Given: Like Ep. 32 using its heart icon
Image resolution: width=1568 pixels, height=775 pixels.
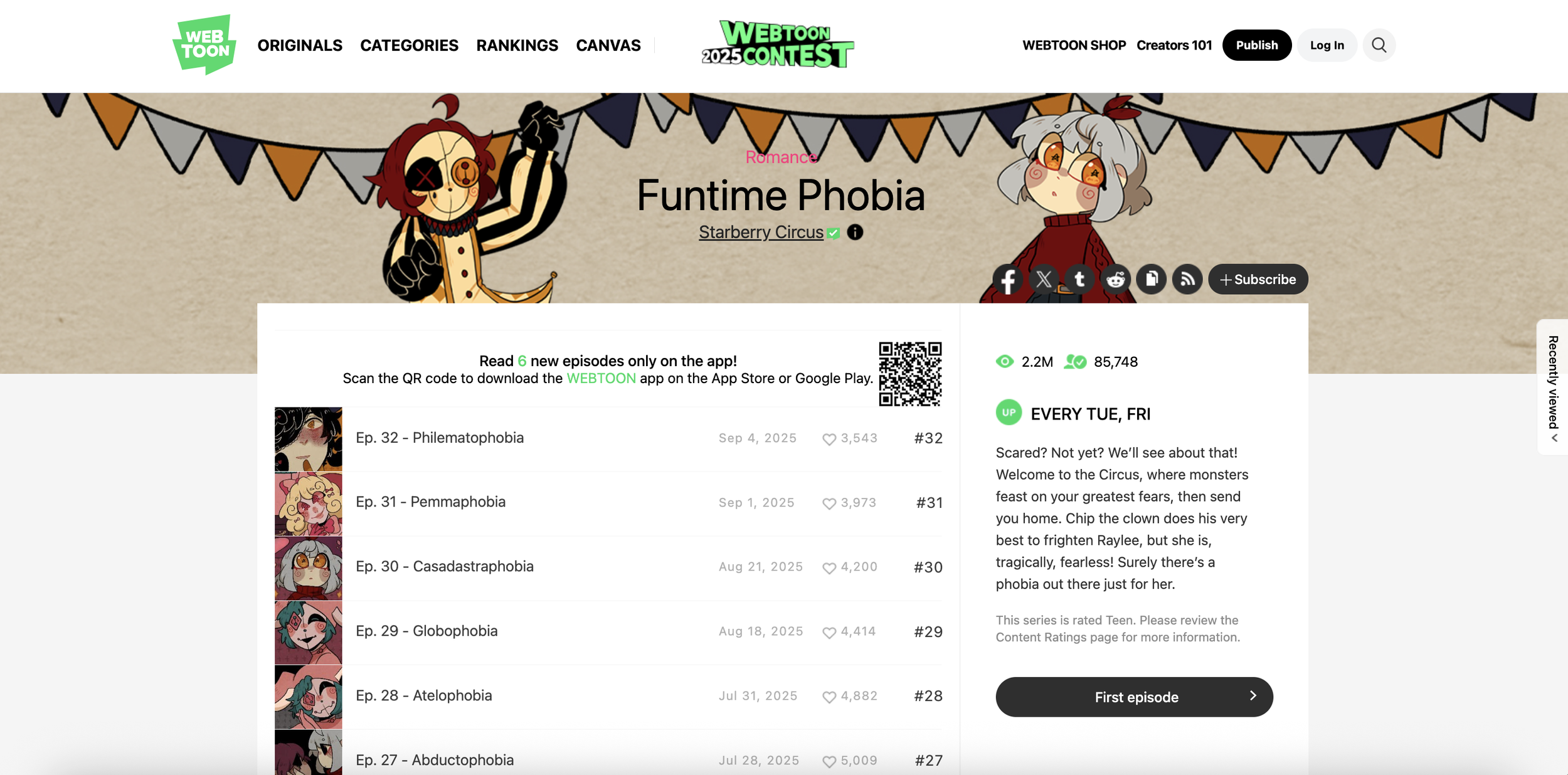Looking at the screenshot, I should click(829, 439).
